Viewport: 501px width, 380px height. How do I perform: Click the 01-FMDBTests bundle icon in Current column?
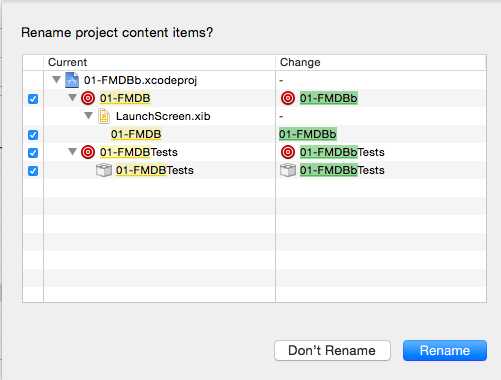[x=104, y=170]
